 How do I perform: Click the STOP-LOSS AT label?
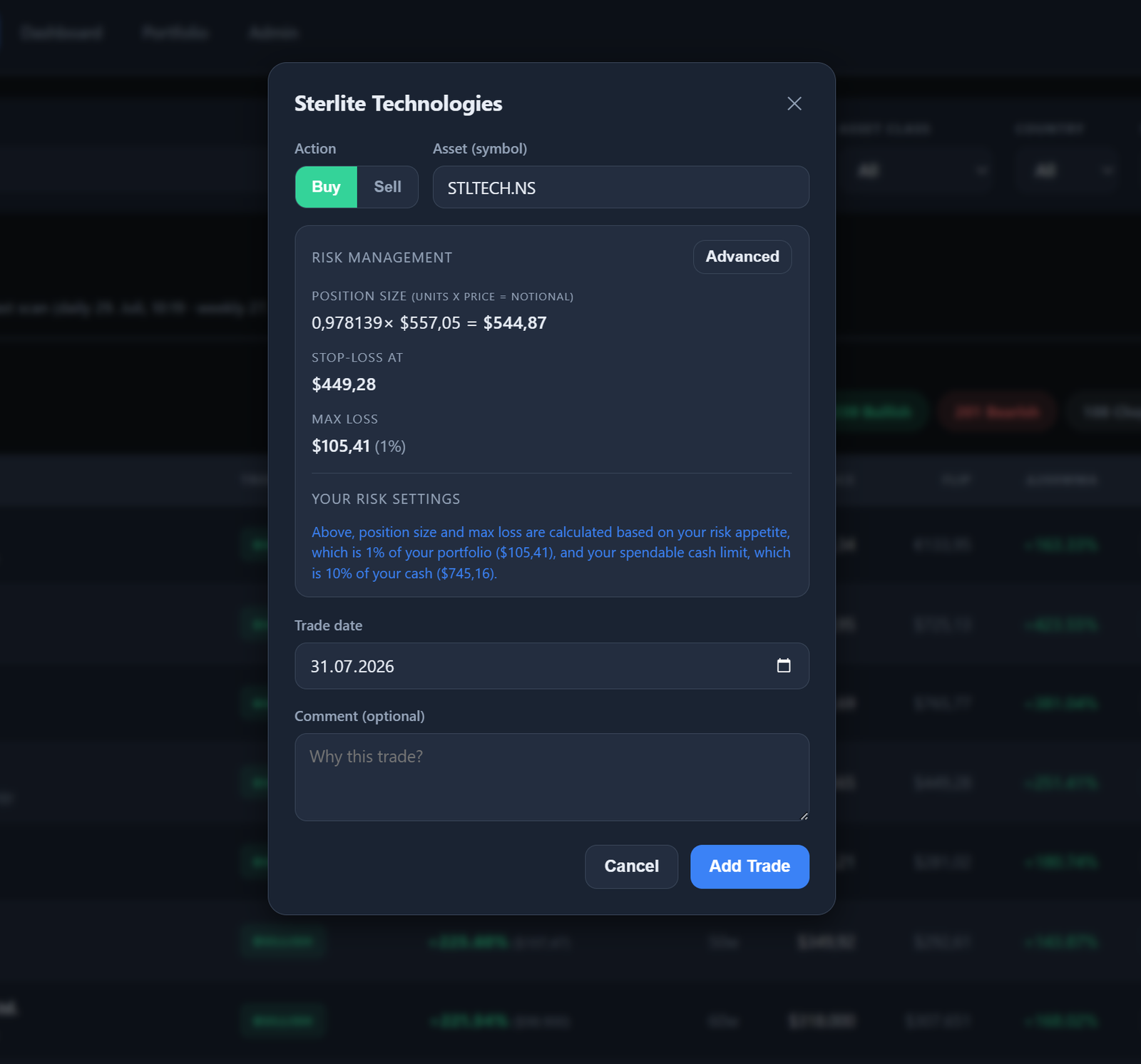pyautogui.click(x=357, y=357)
